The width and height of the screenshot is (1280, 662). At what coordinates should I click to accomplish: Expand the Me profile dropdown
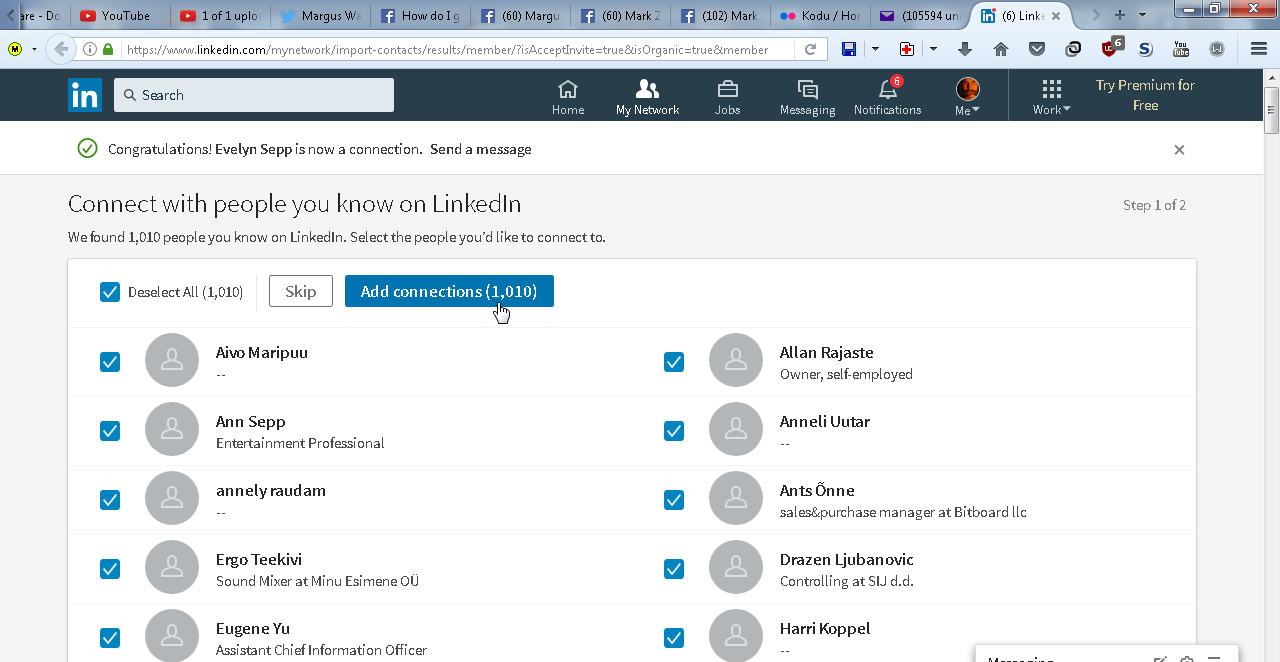[967, 97]
